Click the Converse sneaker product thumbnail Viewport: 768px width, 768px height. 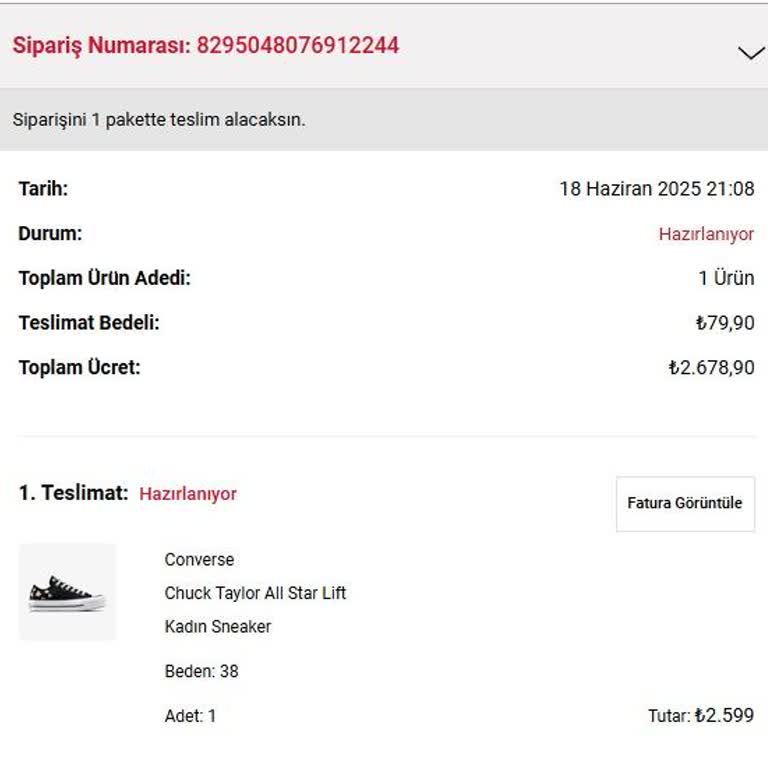67,592
